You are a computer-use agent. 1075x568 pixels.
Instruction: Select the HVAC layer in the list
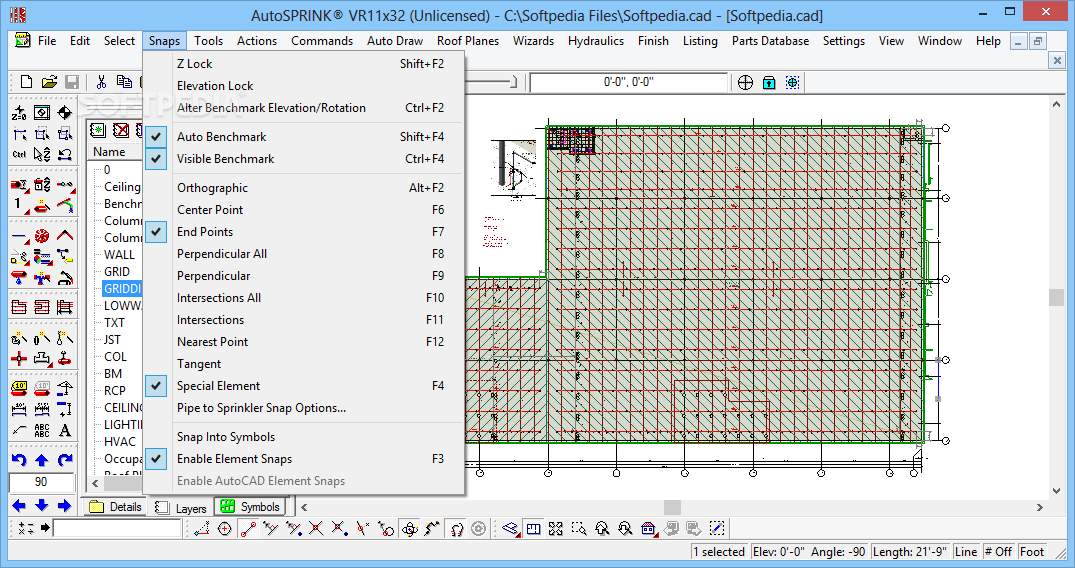(120, 442)
